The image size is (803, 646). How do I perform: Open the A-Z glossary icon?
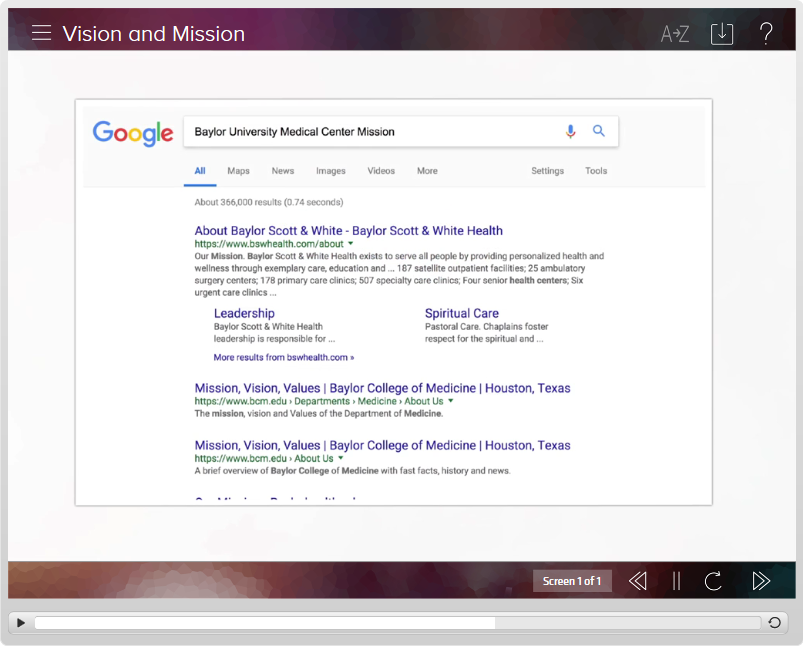pos(674,34)
